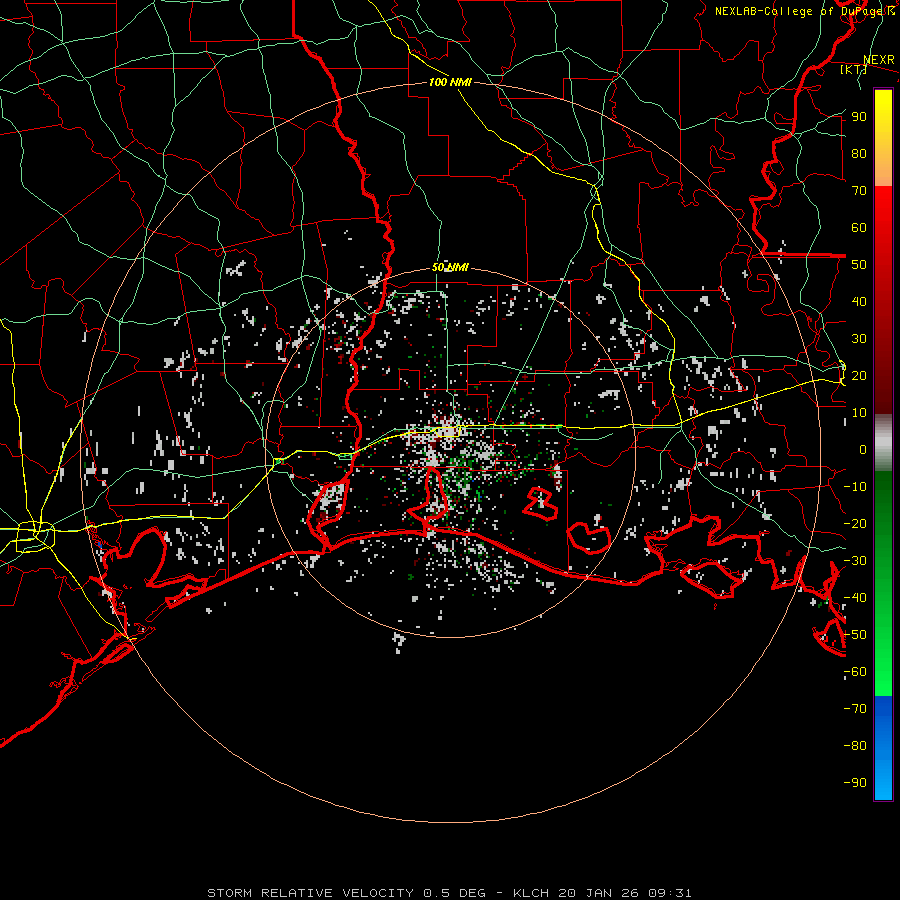Image resolution: width=900 pixels, height=900 pixels.
Task: Select the 50 value on velocity scale
Action: (859, 265)
